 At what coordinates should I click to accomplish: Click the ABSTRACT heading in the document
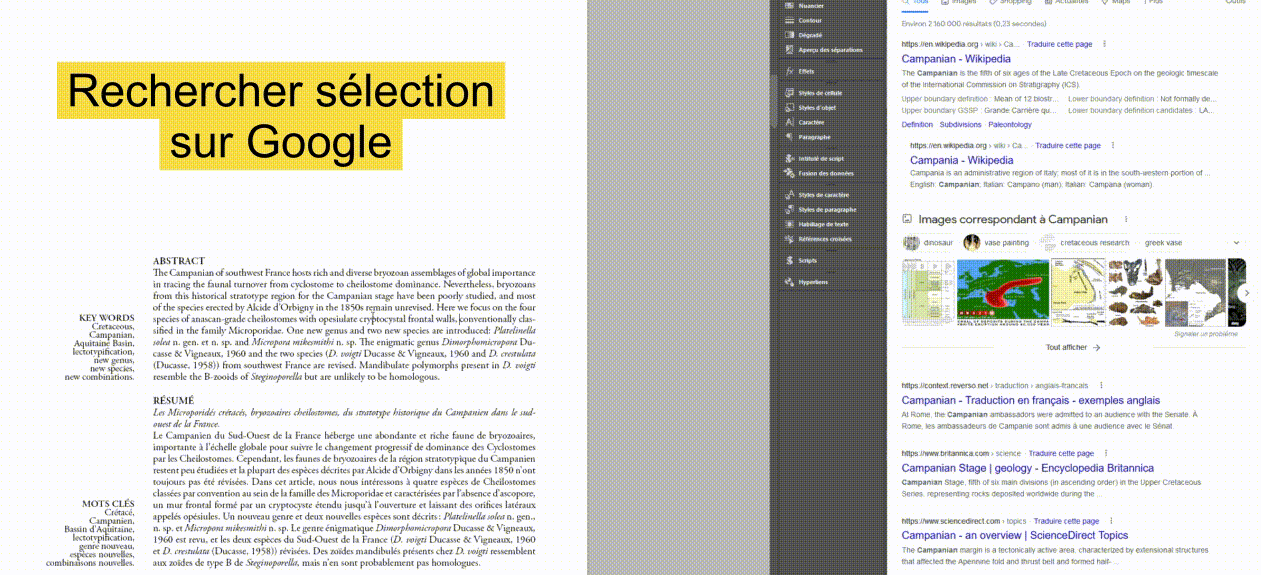coord(179,261)
